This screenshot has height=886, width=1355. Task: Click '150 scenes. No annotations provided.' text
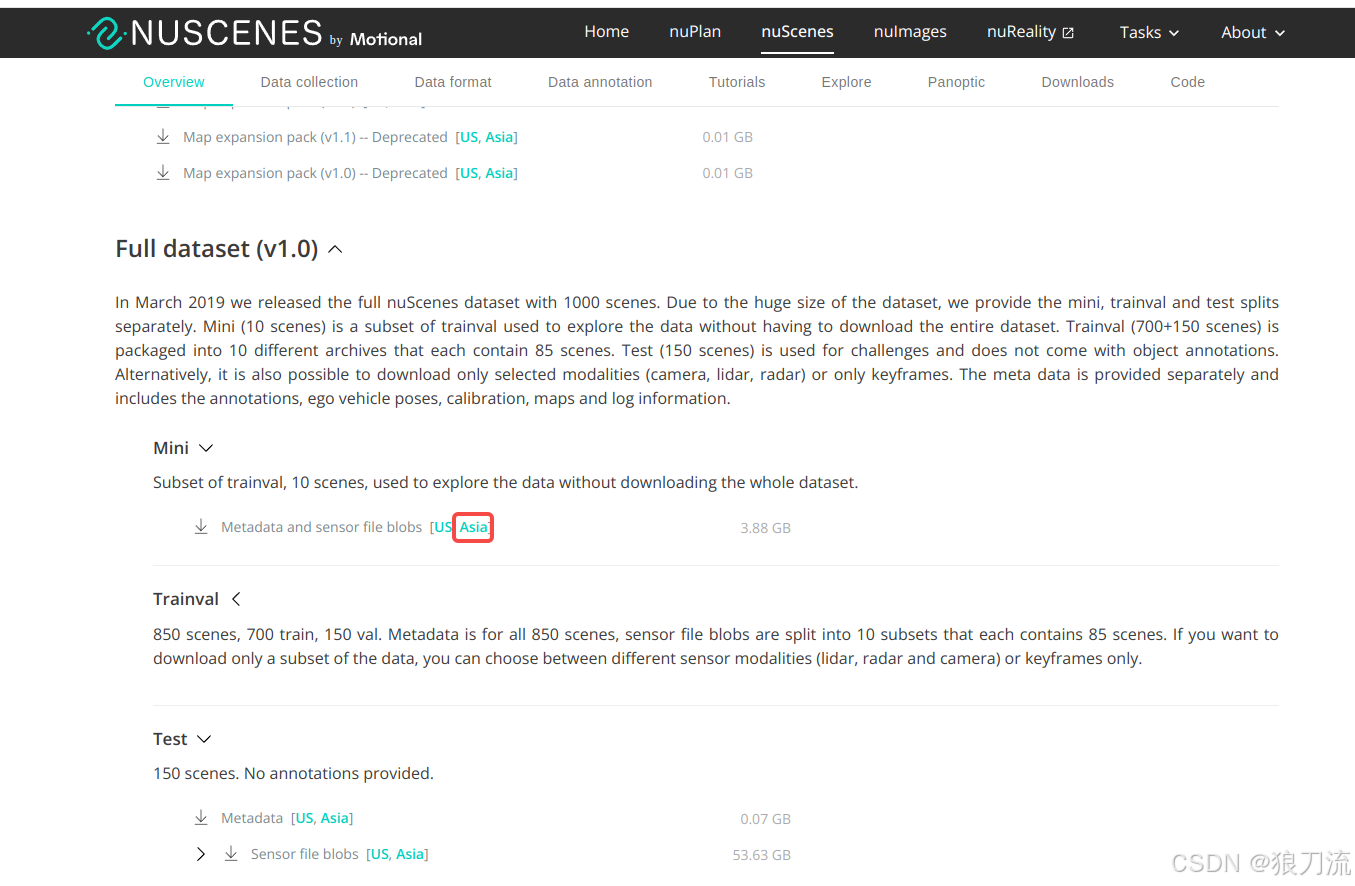click(x=293, y=773)
